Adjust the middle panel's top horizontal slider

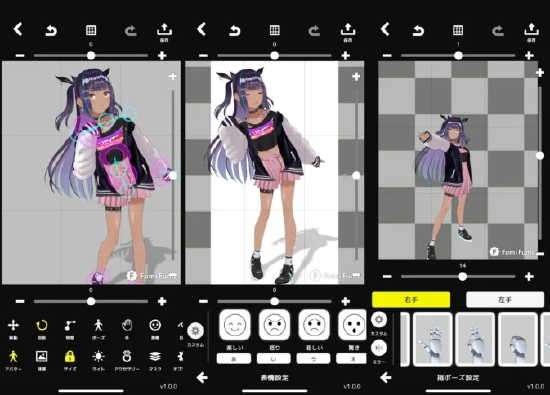pos(275,55)
